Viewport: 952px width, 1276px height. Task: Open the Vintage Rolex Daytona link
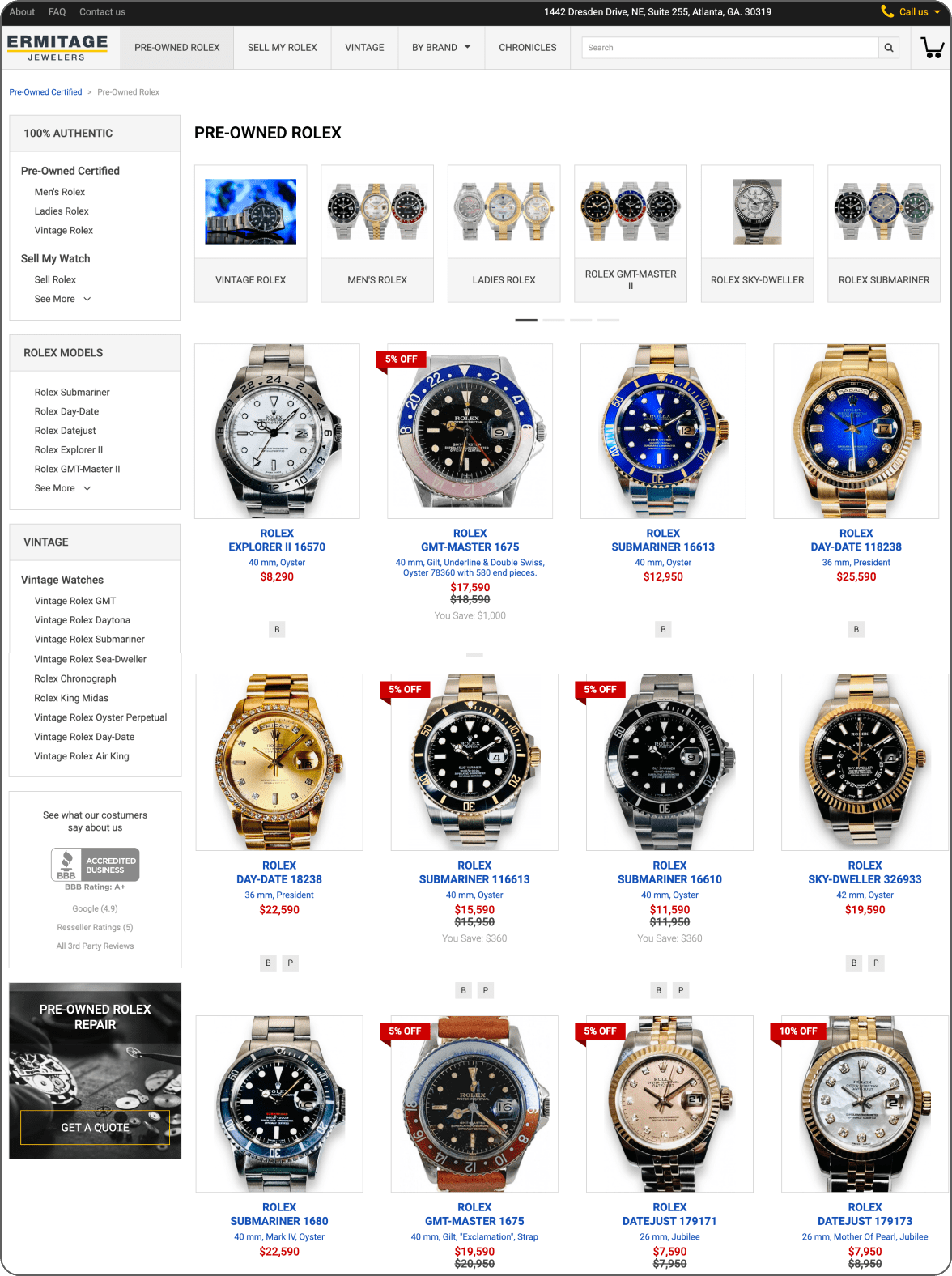[x=83, y=620]
